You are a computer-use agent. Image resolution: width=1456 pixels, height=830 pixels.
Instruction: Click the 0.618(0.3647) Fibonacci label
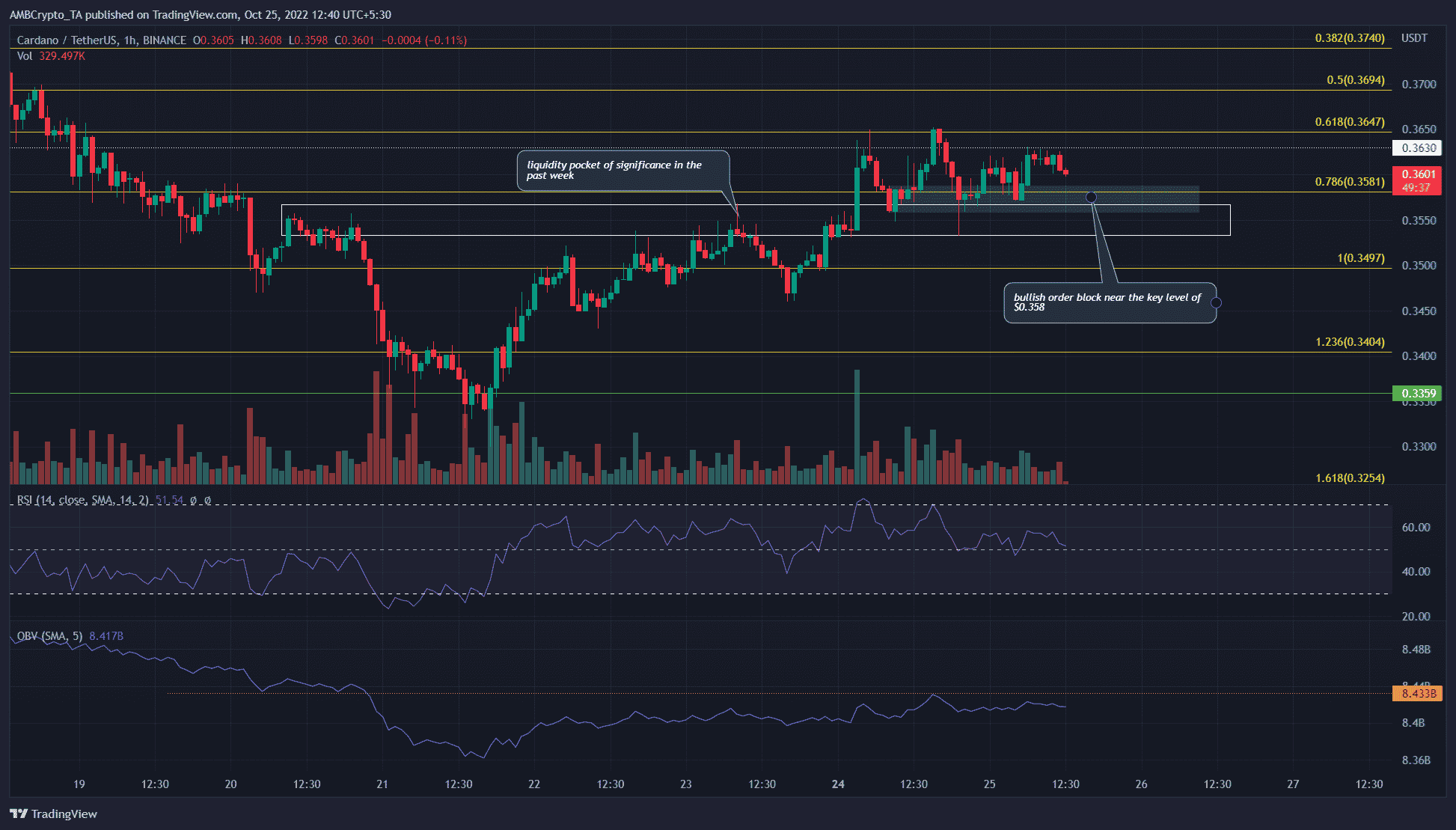[1350, 122]
